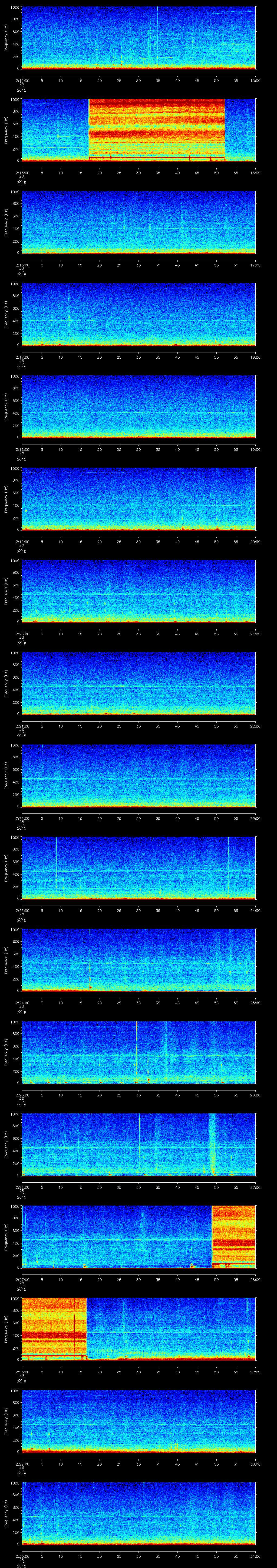Image resolution: width=277 pixels, height=1568 pixels.
Task: Click the 18:00 end time label
Action: pos(255,357)
